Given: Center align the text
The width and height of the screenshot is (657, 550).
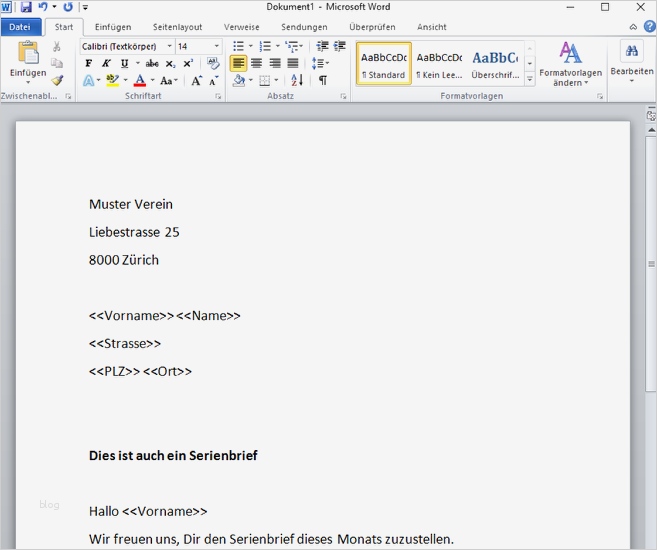Looking at the screenshot, I should (256, 63).
